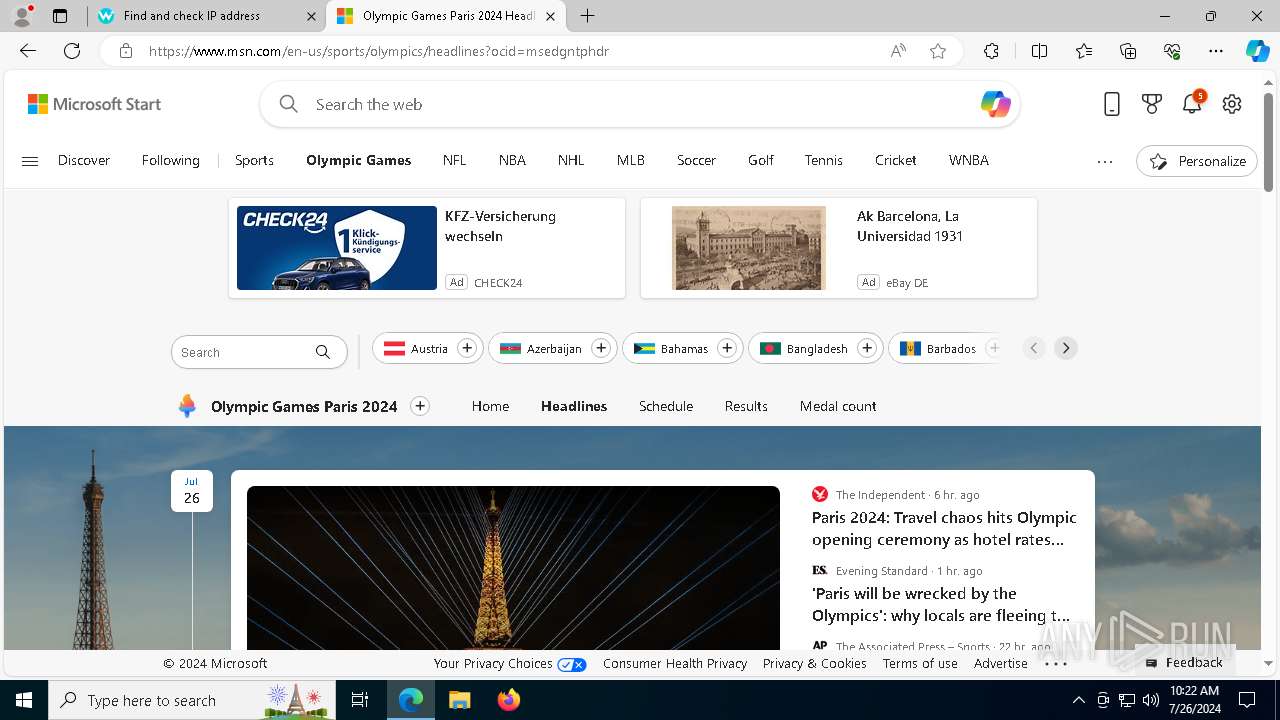
Task: Open Edge Settings and more menu
Action: [x=1216, y=51]
